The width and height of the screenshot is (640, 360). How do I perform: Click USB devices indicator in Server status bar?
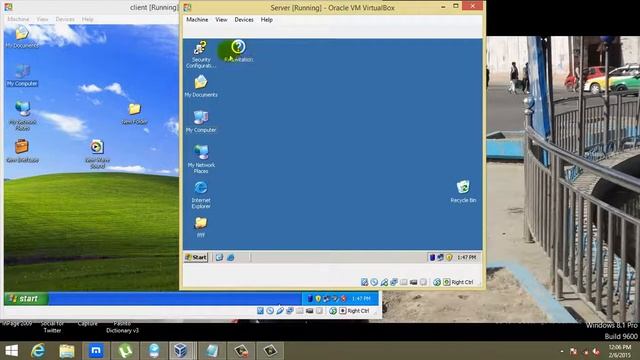click(x=384, y=282)
